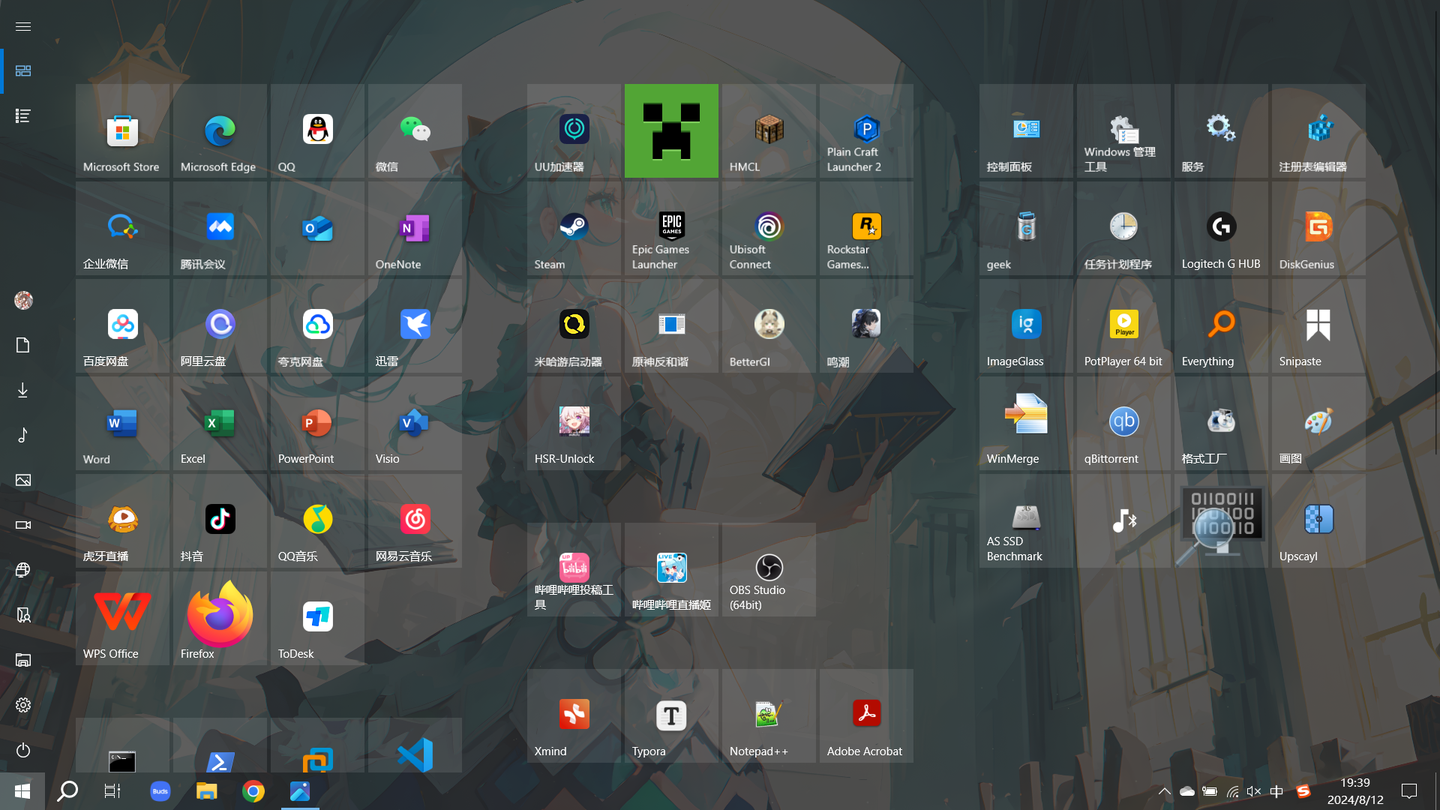Launch the Logitech G HUB tile
1440x810 pixels.
coord(1221,228)
